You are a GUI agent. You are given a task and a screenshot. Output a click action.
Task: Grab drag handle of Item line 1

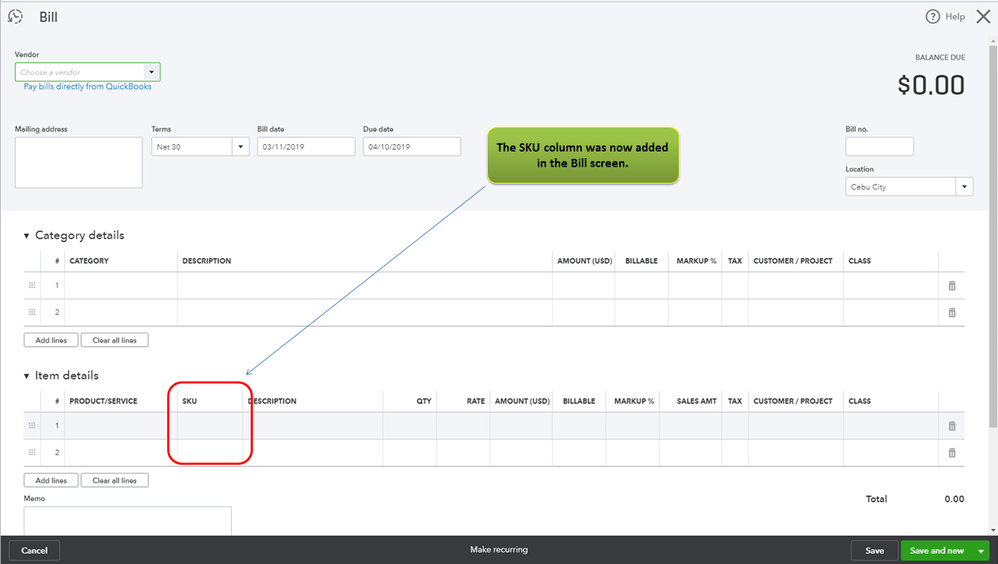point(32,425)
